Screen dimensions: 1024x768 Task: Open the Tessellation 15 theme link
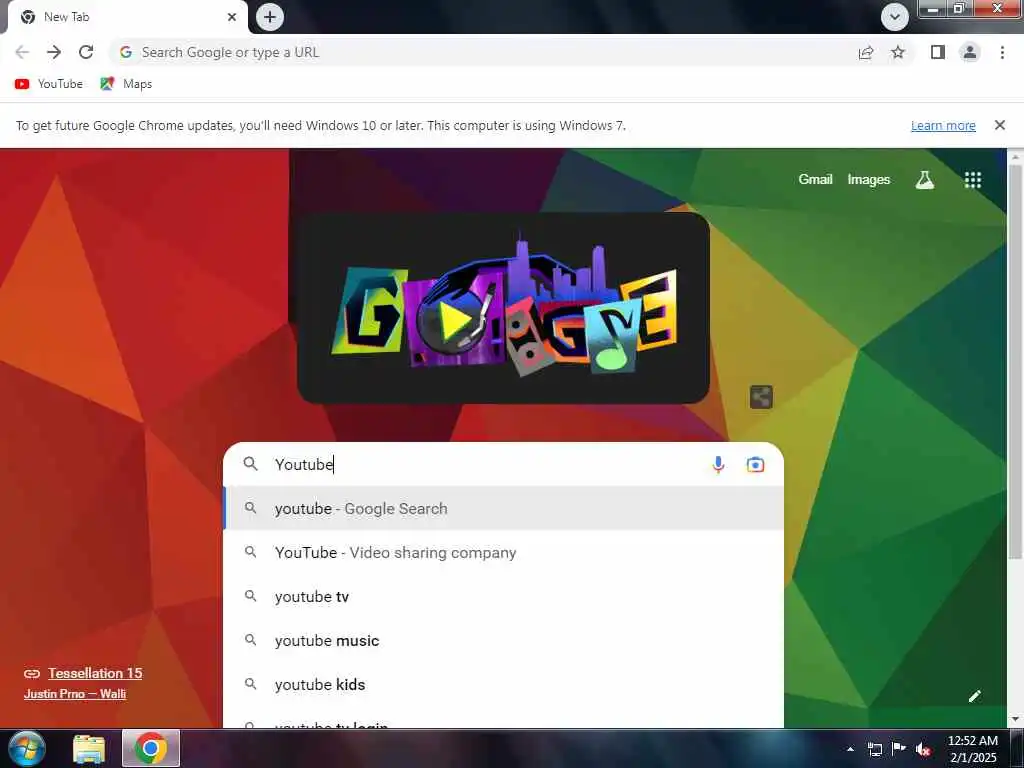tap(95, 673)
